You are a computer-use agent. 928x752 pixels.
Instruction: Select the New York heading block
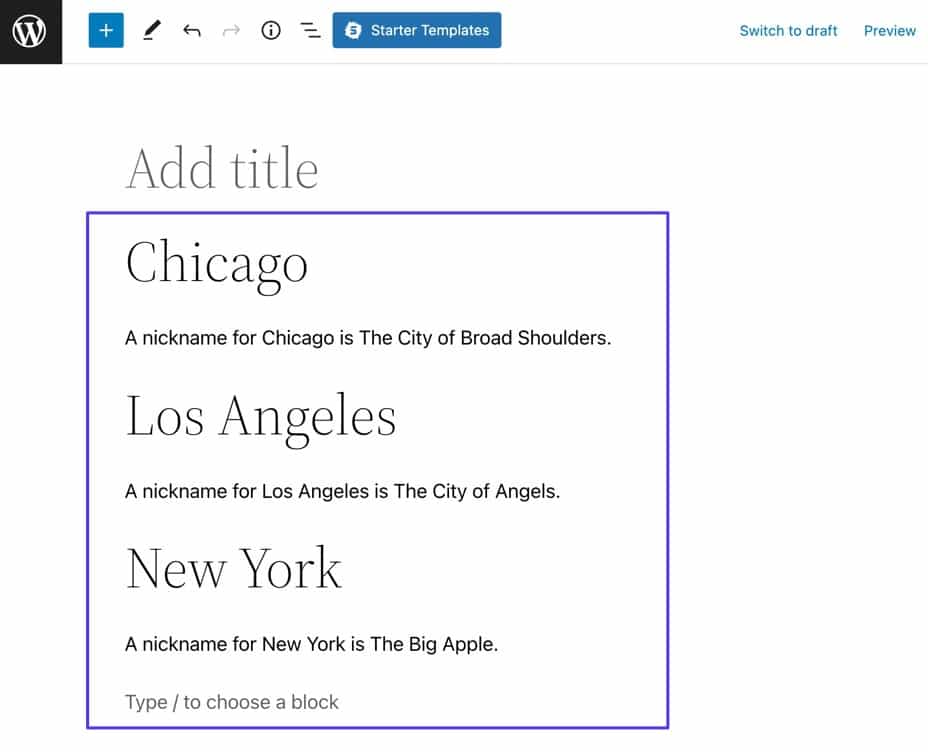click(233, 568)
